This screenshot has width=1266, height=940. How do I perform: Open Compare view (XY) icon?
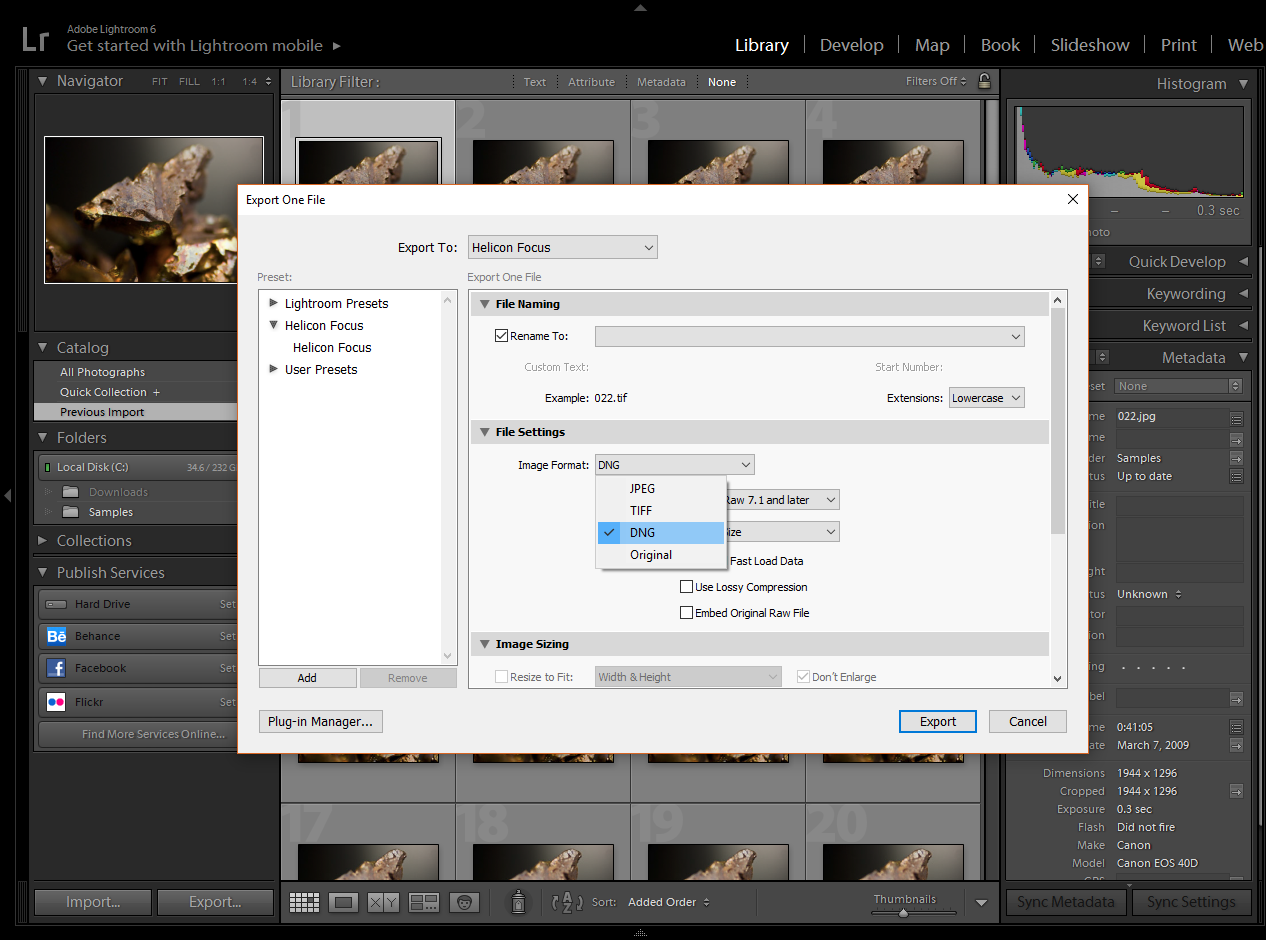pos(383,902)
